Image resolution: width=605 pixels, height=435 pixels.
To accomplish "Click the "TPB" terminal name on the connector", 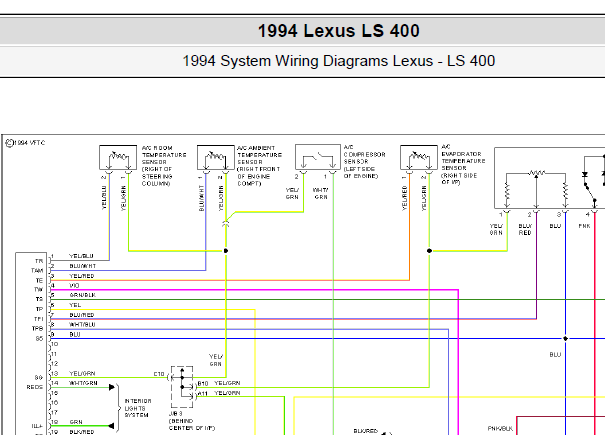I will 37,329.
